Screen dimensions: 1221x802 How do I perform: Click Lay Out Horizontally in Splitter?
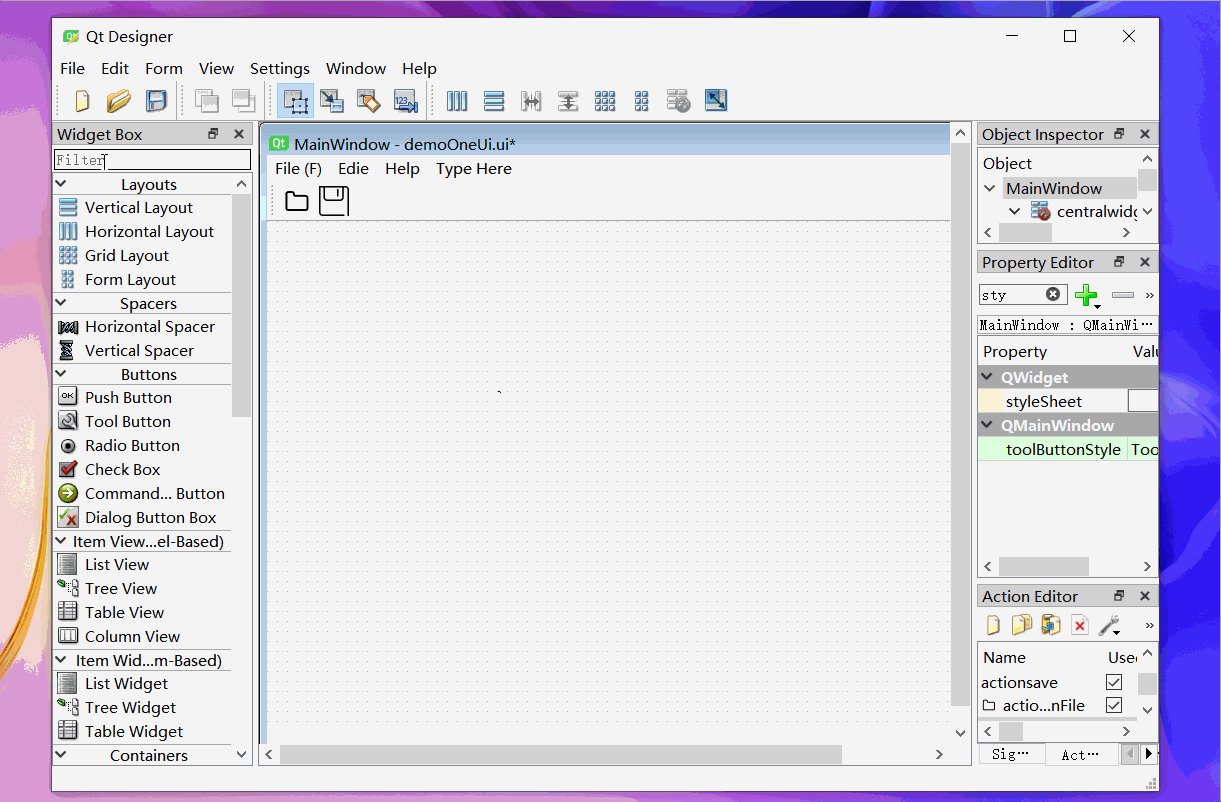(x=531, y=100)
